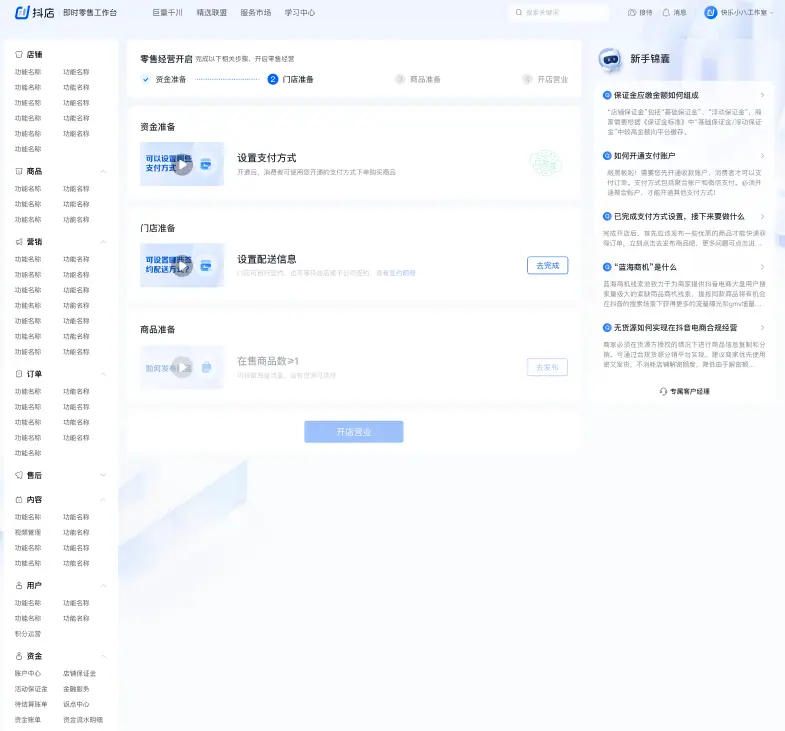
Task: Open arrow for 无货源如何实现在抖音电商合规经营
Action: tap(762, 327)
